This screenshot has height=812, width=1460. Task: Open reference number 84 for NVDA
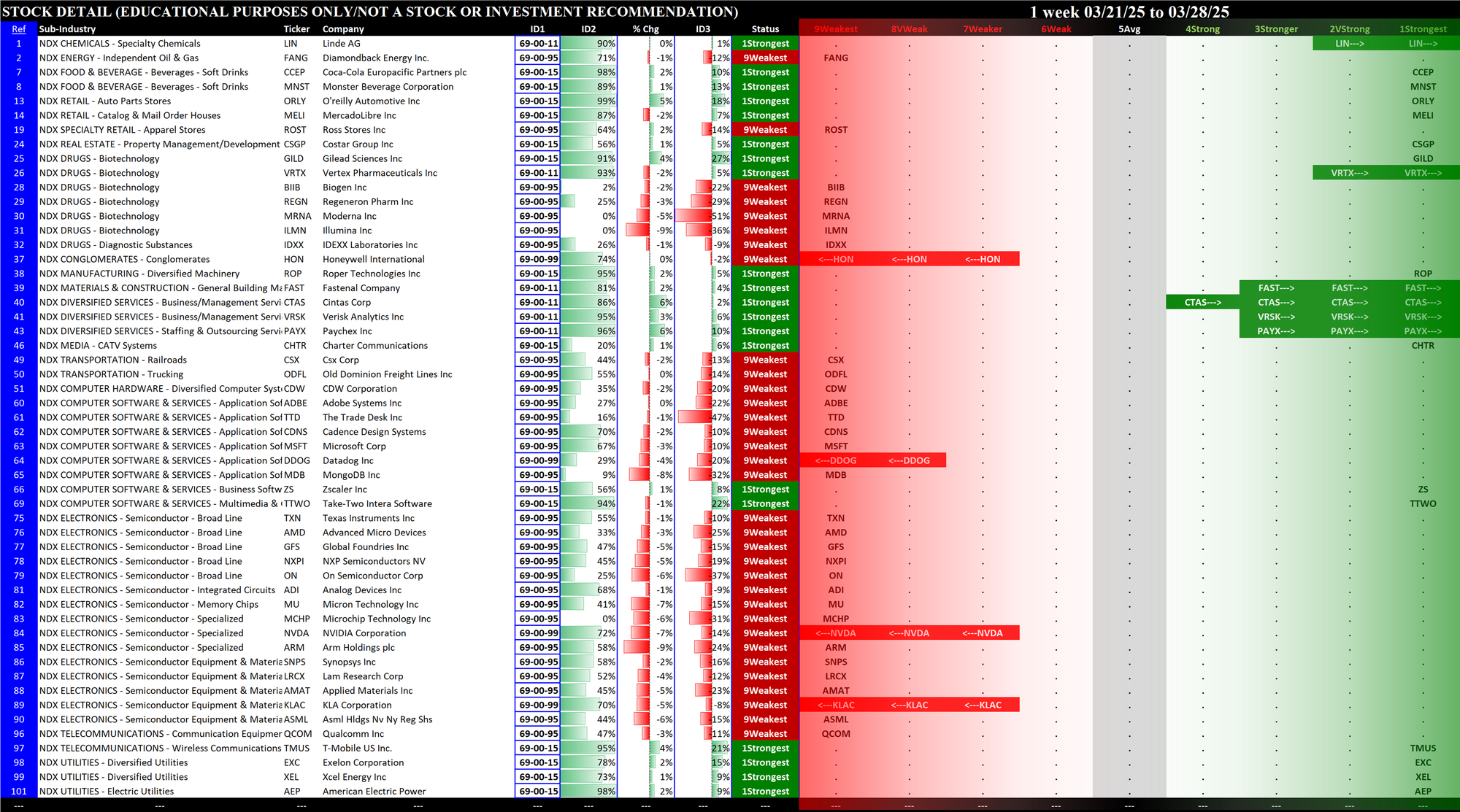(19, 633)
